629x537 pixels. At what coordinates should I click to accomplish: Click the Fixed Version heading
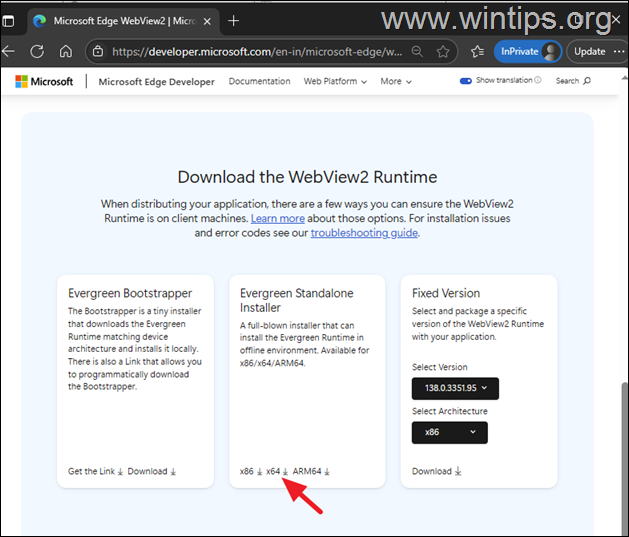446,293
